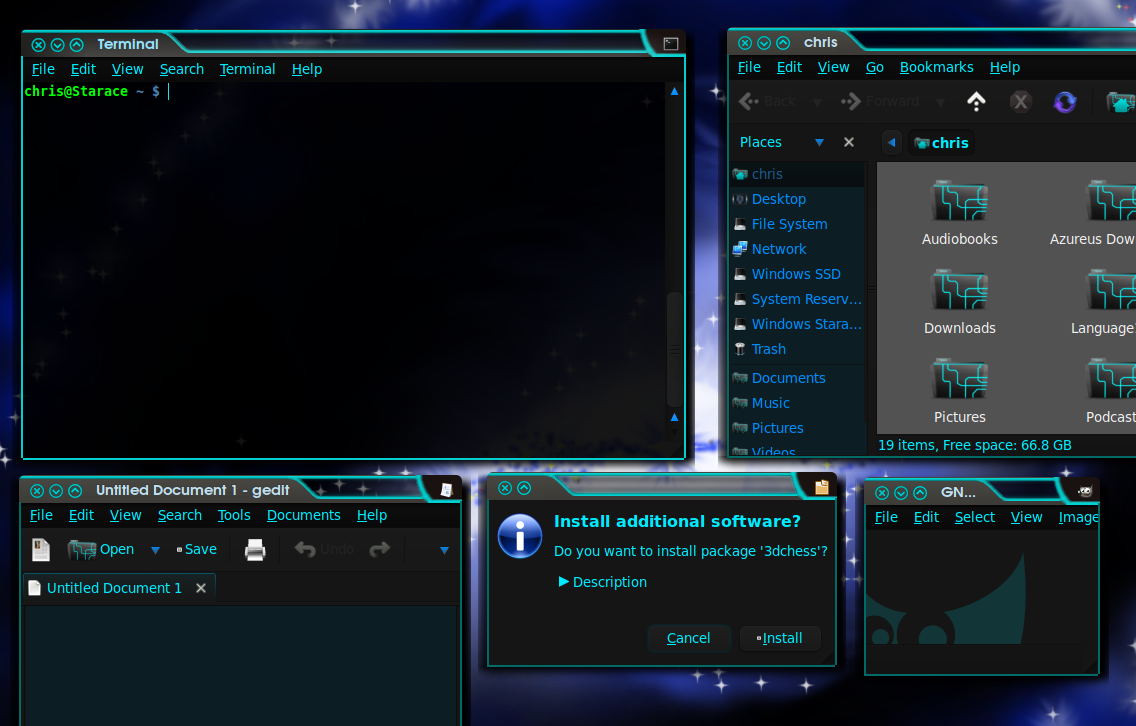1136x726 pixels.
Task: Select System Reserved in Places sidebar
Action: click(797, 299)
